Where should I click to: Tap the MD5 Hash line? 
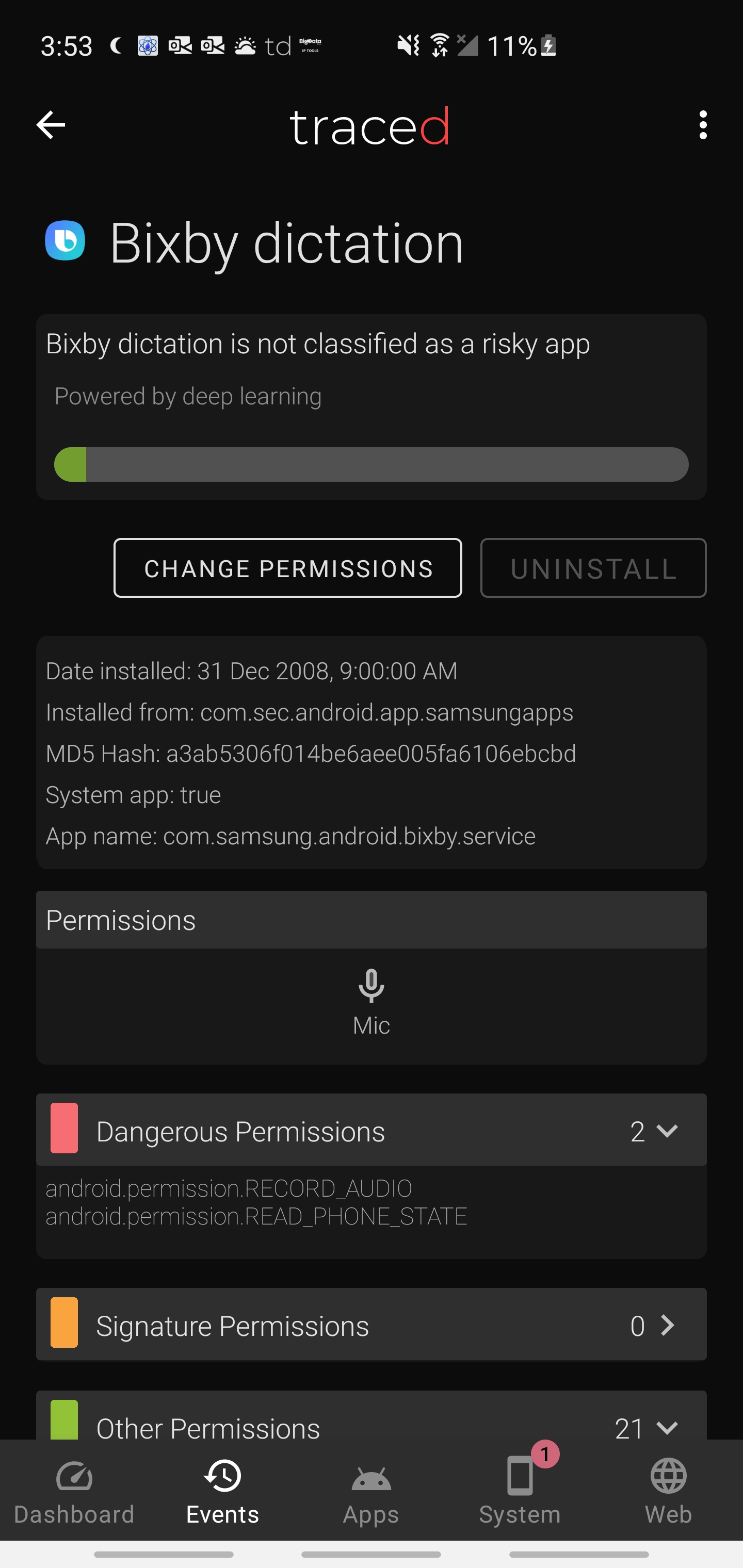[311, 754]
